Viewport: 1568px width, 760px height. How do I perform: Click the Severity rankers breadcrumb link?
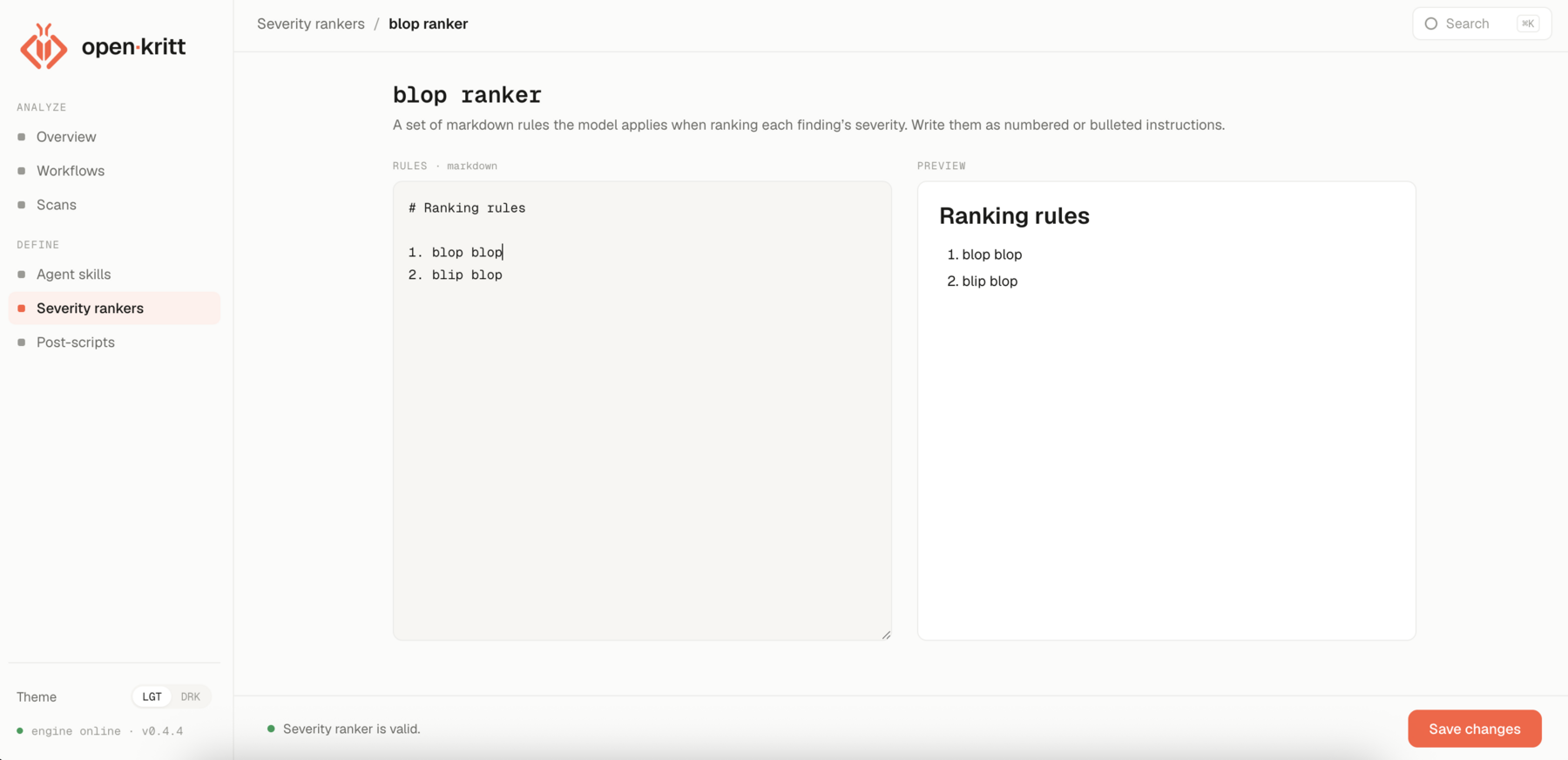tap(310, 24)
